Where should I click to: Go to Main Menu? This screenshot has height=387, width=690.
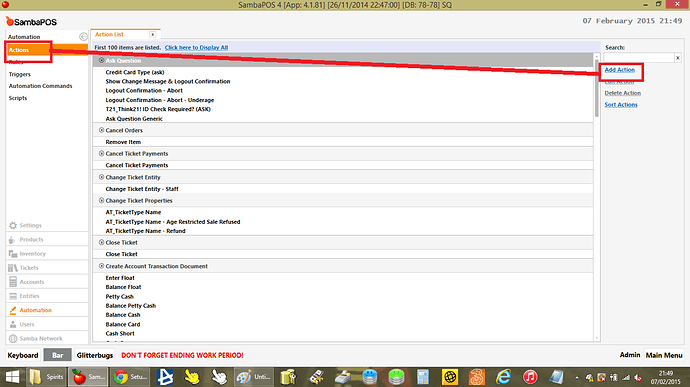664,355
